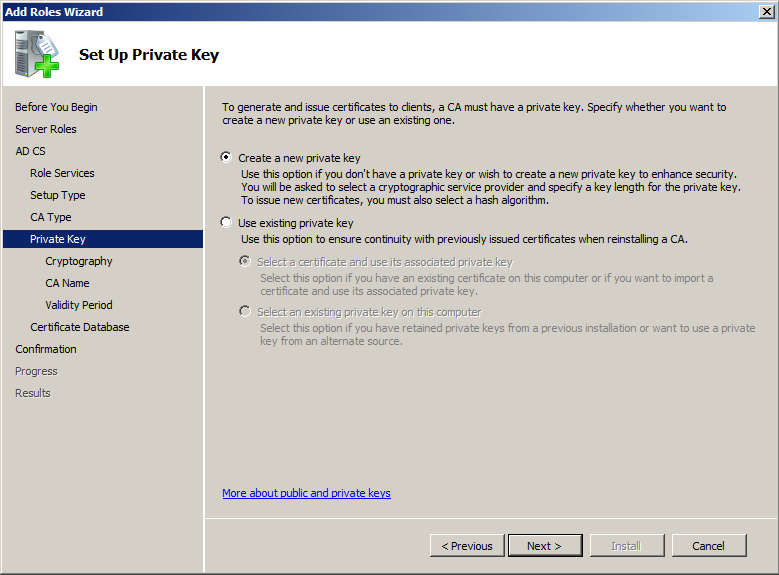
Task: Select Use existing private key option
Action: [x=227, y=223]
